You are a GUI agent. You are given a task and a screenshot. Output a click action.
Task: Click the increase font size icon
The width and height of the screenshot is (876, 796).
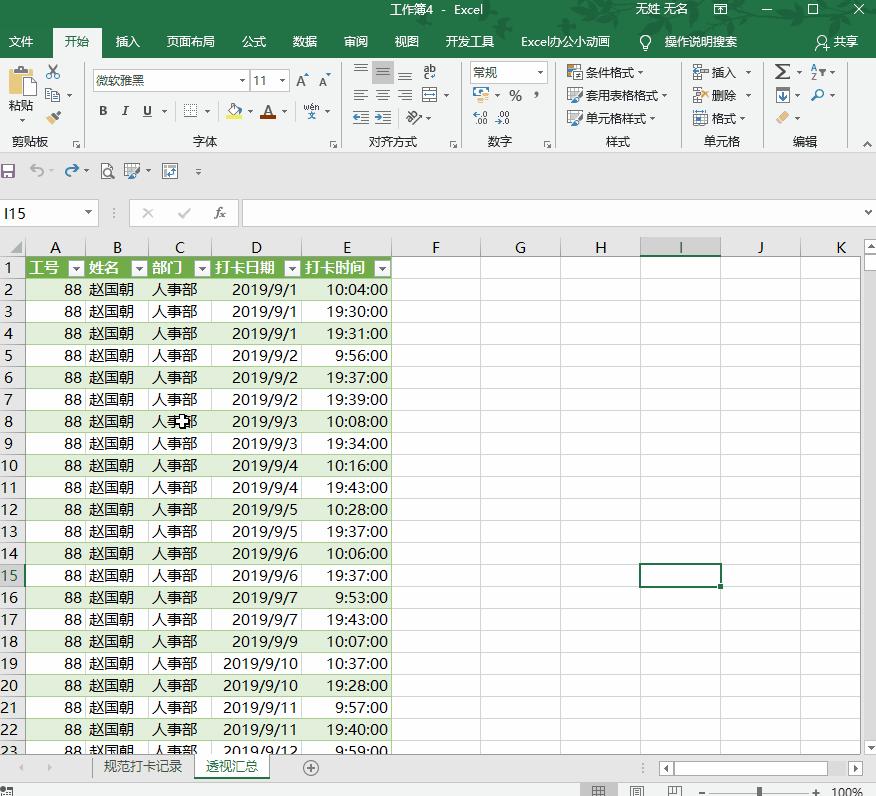coord(302,80)
